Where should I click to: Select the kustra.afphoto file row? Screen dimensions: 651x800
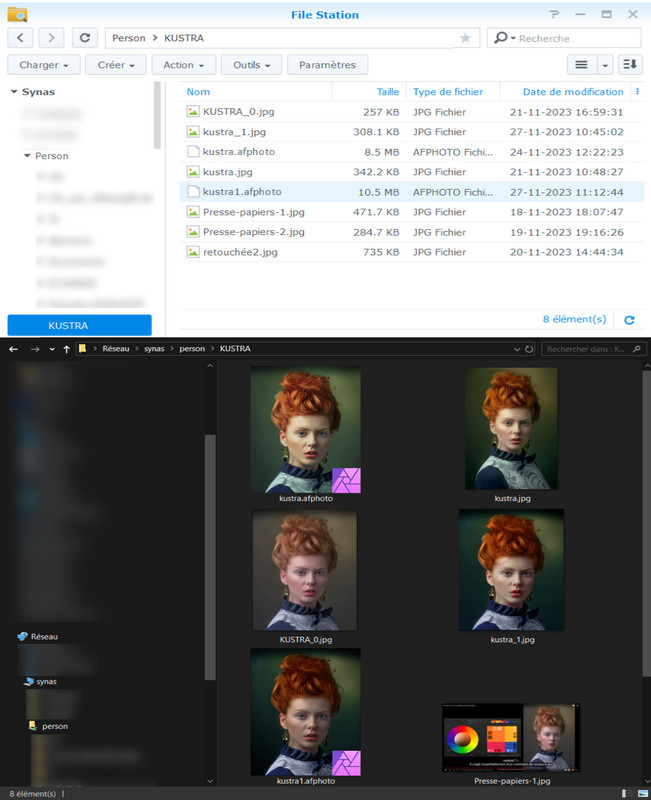[x=411, y=152]
